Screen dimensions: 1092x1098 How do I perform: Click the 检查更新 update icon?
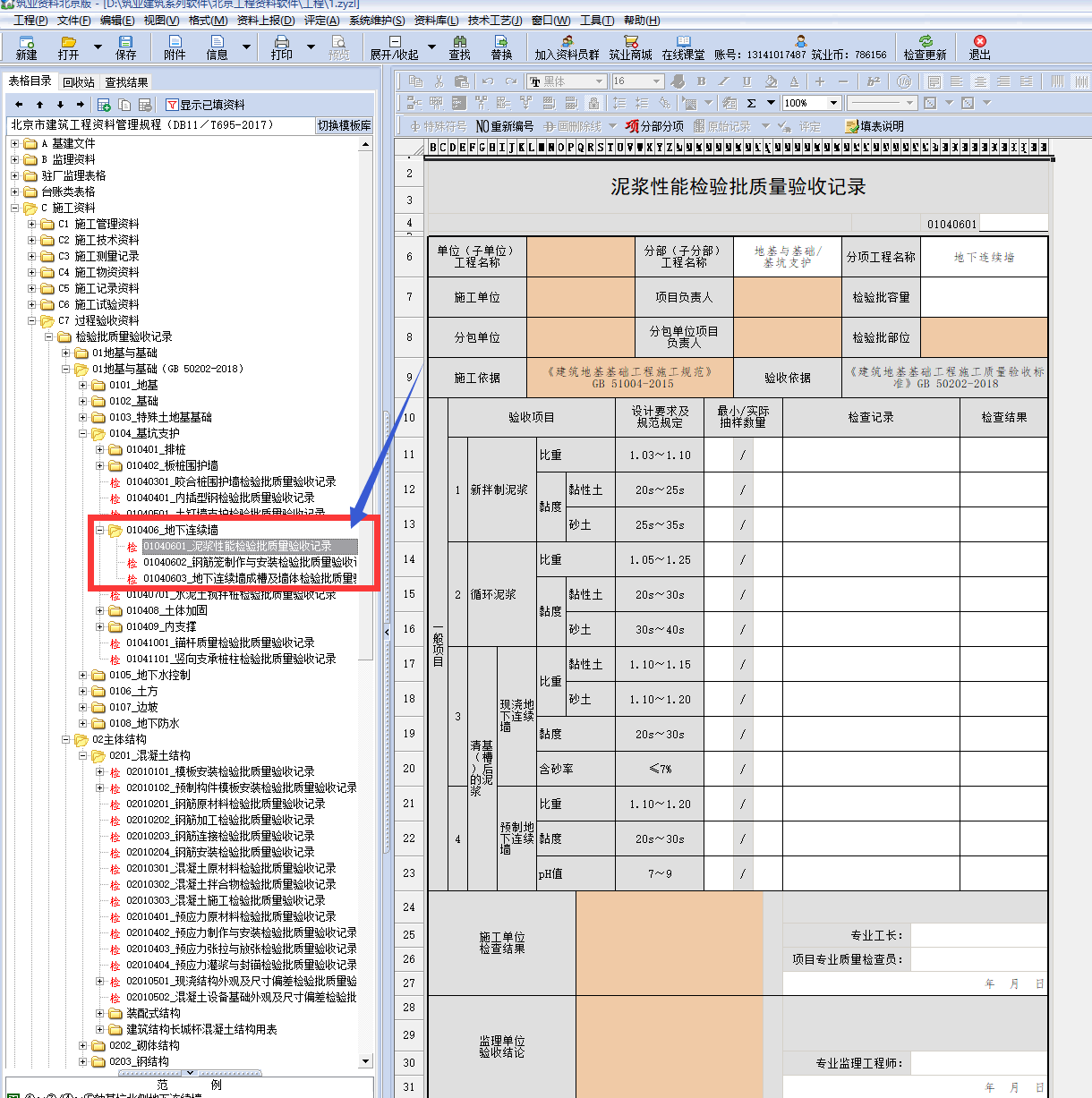coord(926,42)
